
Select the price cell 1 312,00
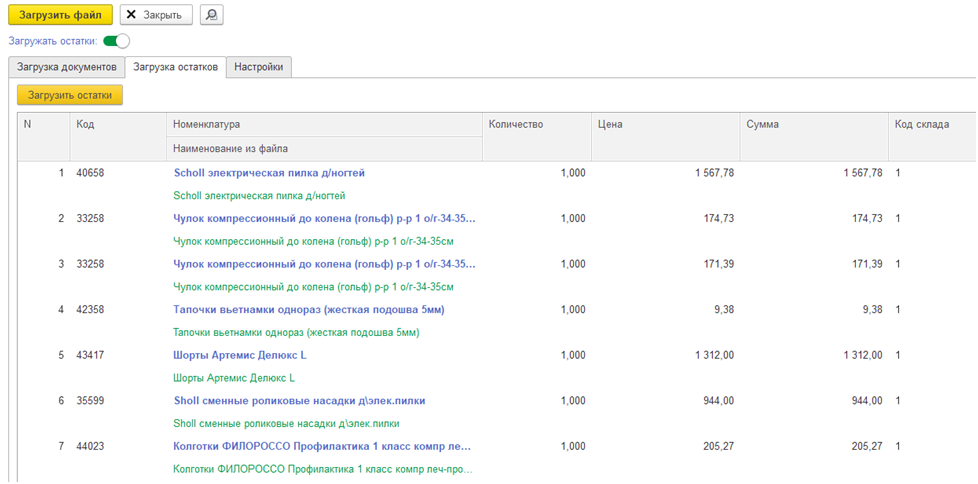[714, 356]
